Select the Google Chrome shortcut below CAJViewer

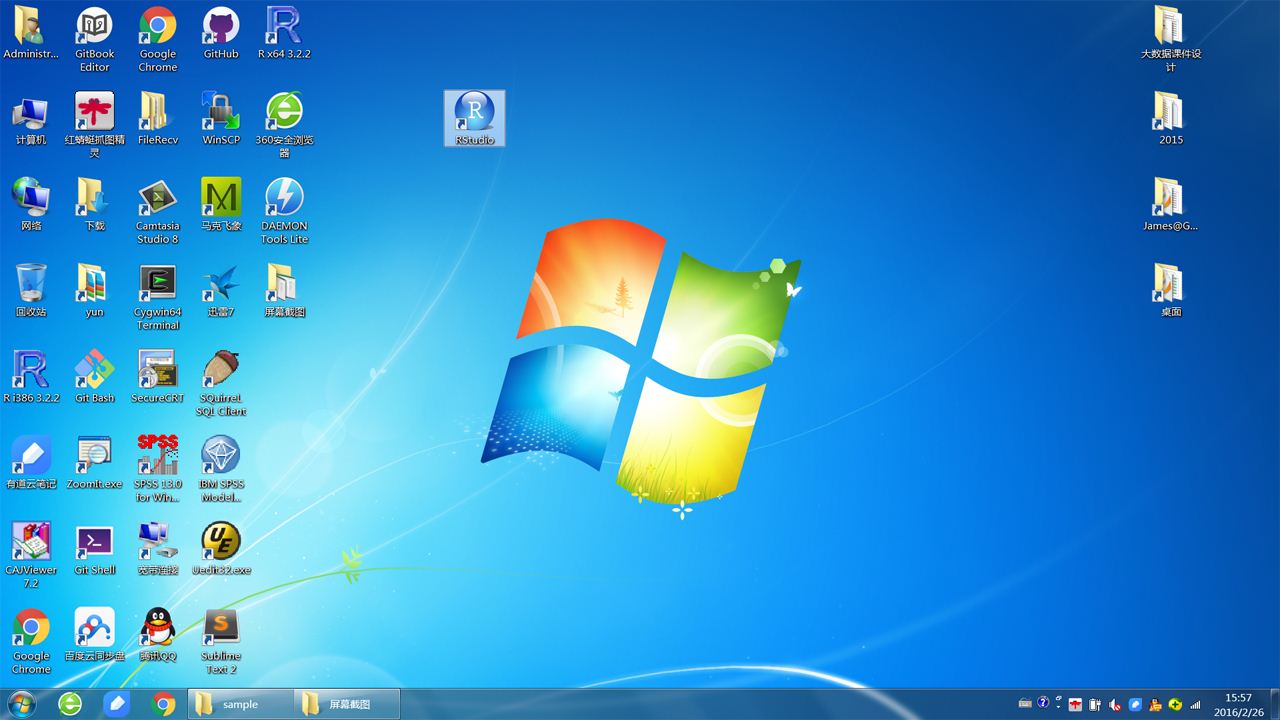pyautogui.click(x=31, y=642)
